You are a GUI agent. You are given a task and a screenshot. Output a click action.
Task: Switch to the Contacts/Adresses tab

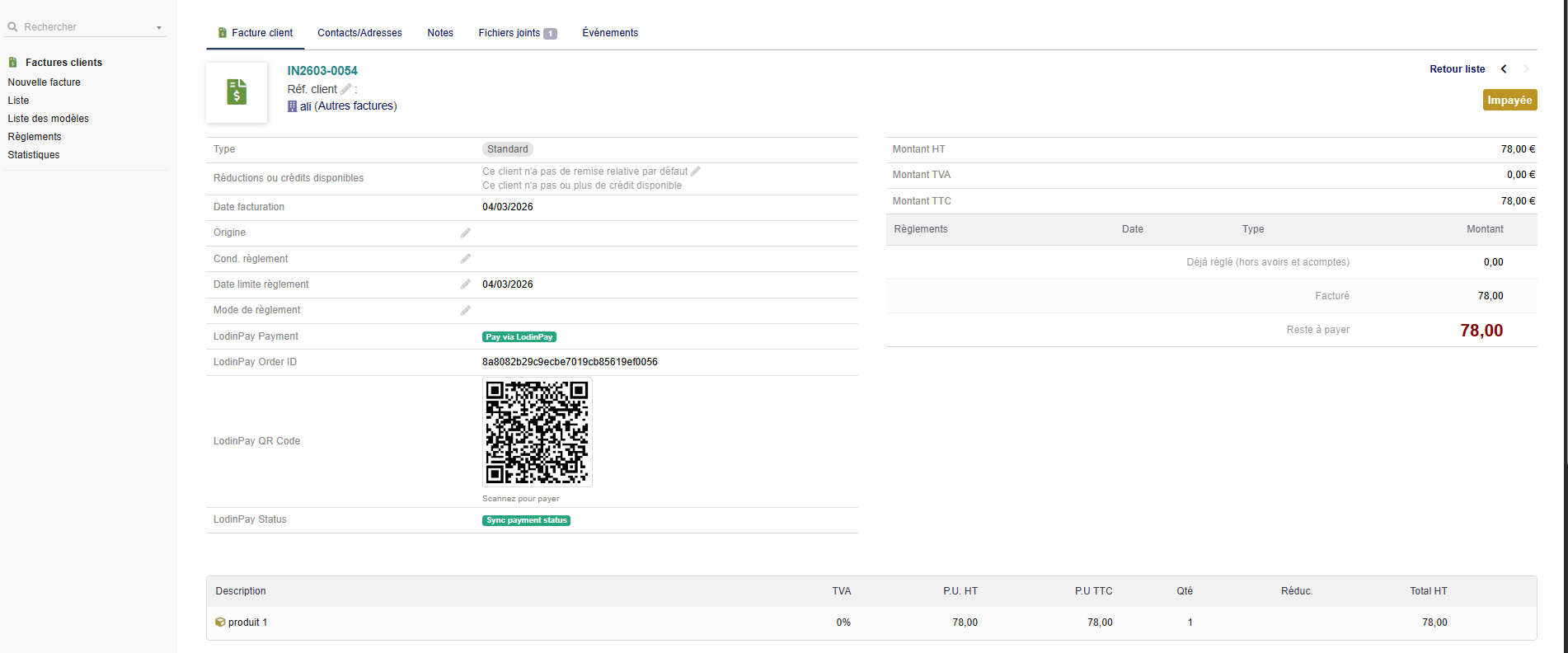[x=359, y=33]
